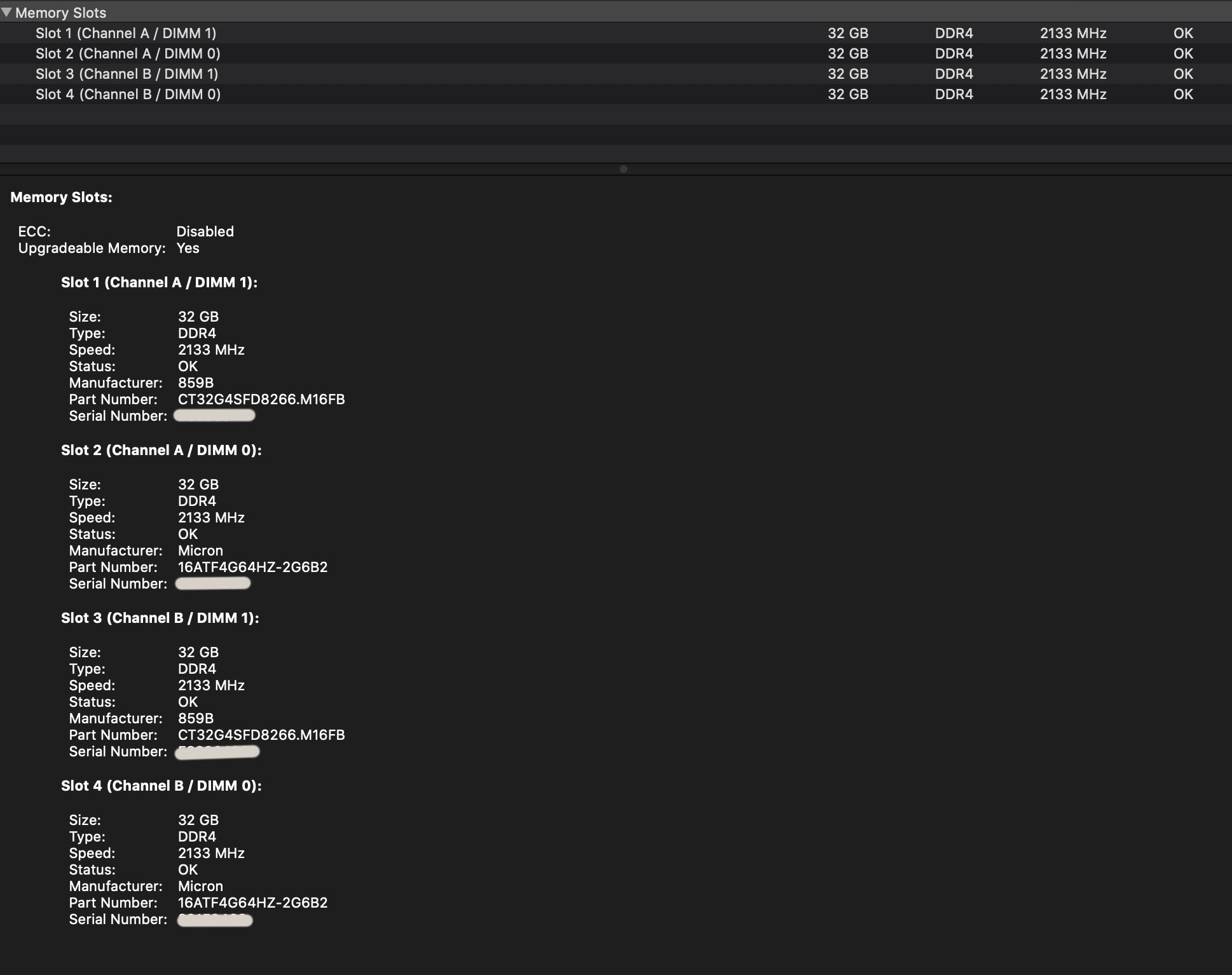Click the 2133 MHz value in Slot 1 row
The height and width of the screenshot is (975, 1232).
[x=1072, y=33]
